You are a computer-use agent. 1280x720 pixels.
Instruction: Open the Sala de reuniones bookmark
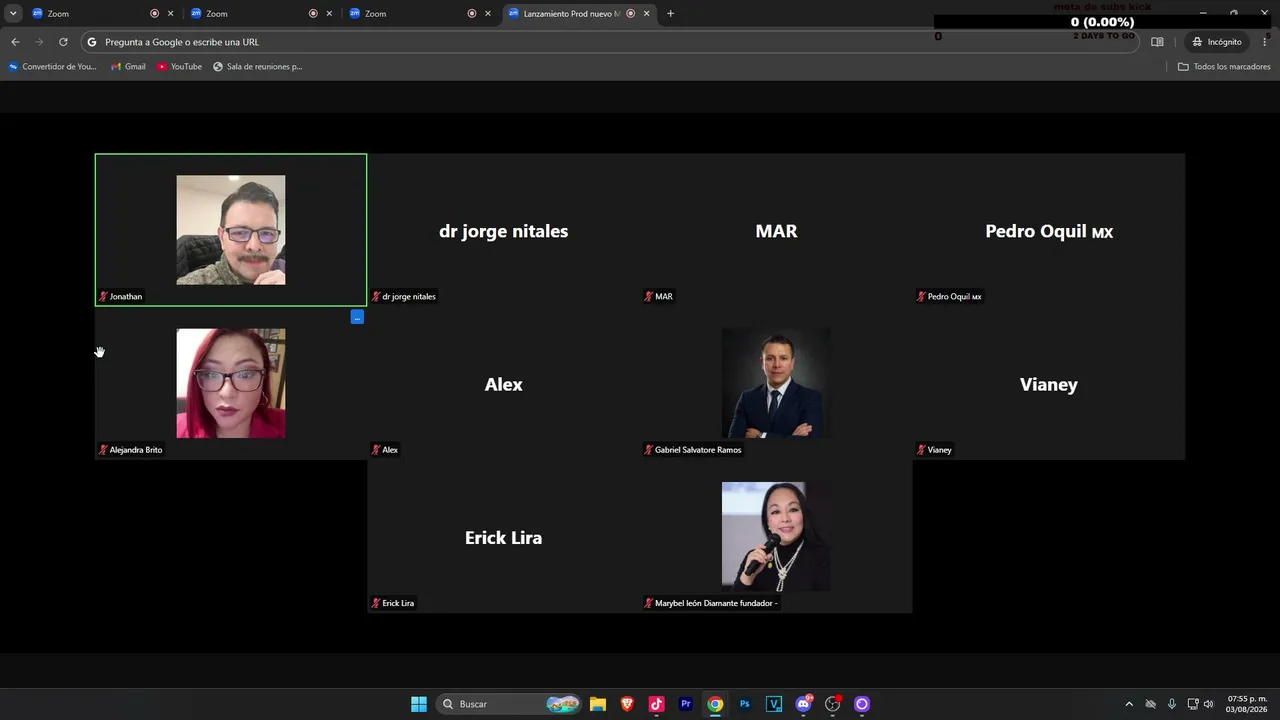(x=257, y=67)
